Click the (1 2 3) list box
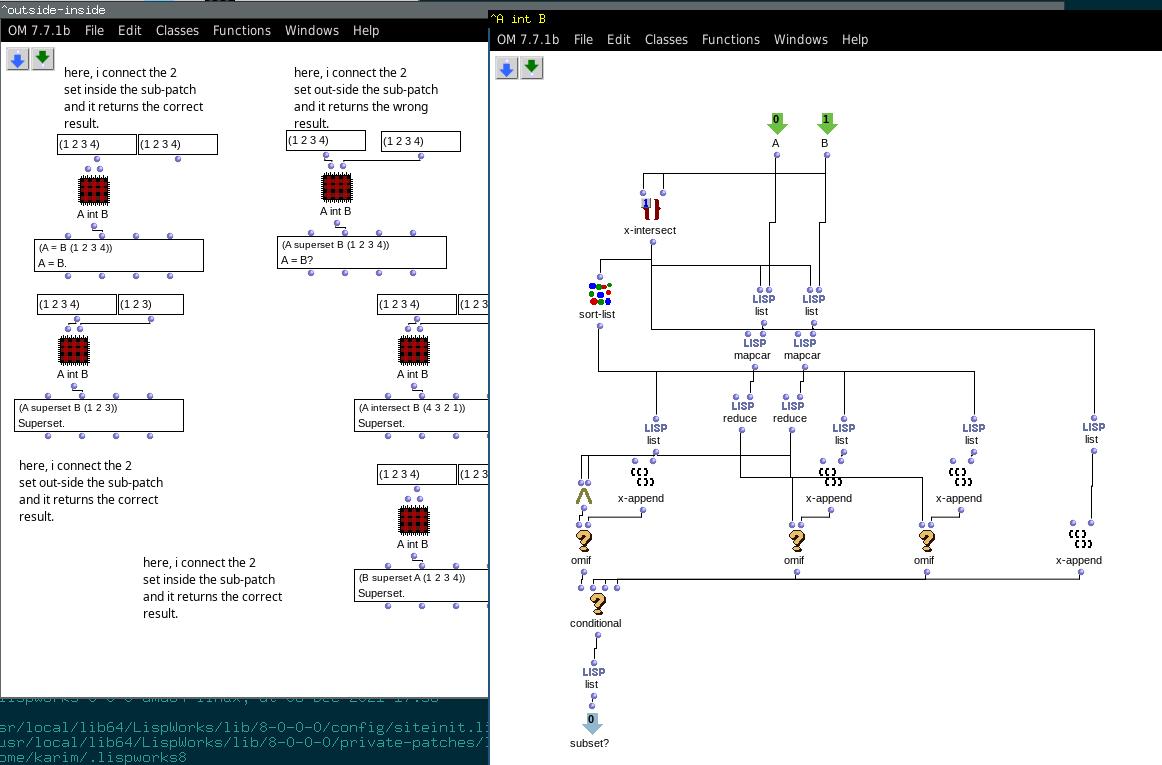 [151, 304]
